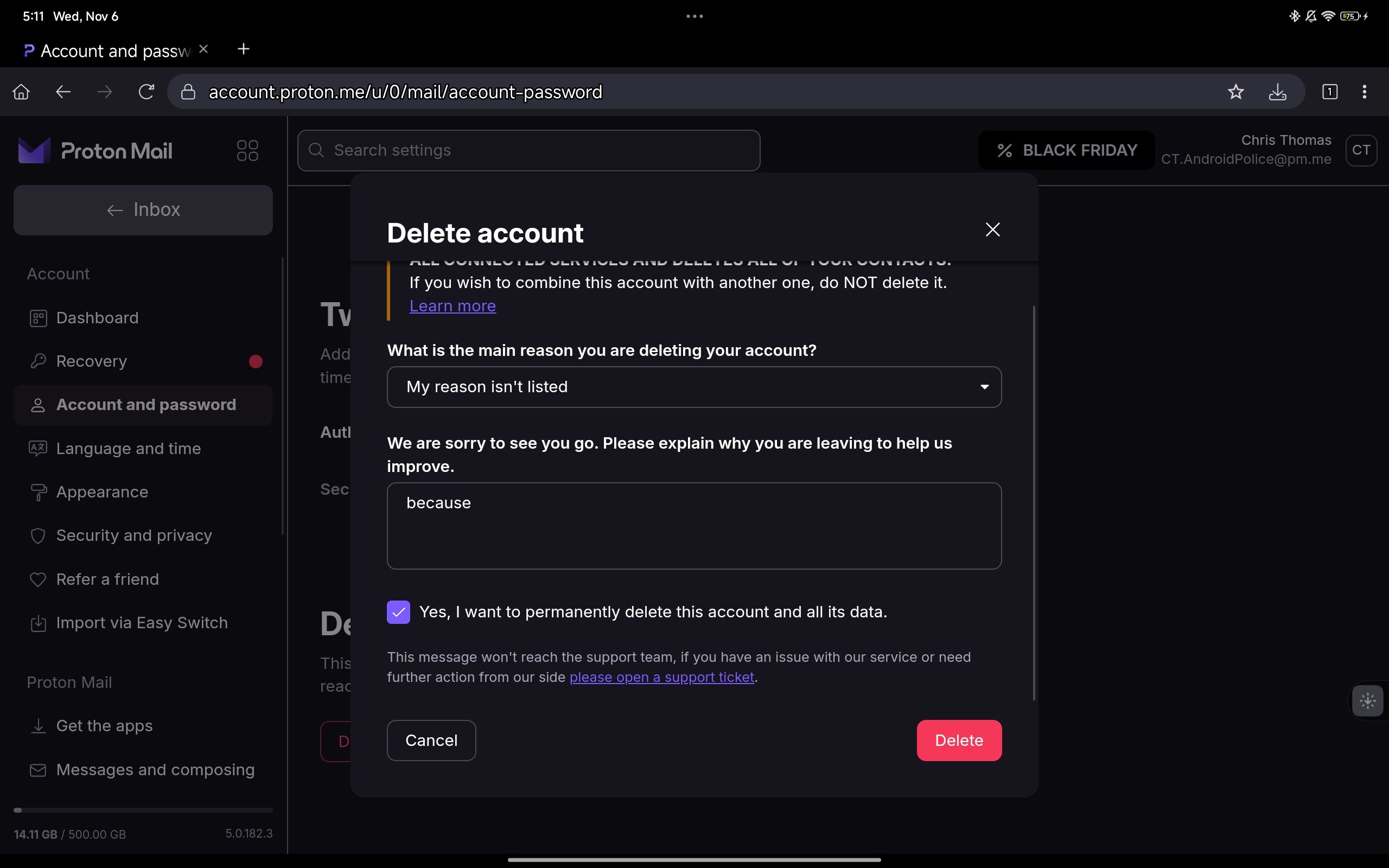This screenshot has height=868, width=1389.
Task: Open Messages and composing settings
Action: (155, 769)
